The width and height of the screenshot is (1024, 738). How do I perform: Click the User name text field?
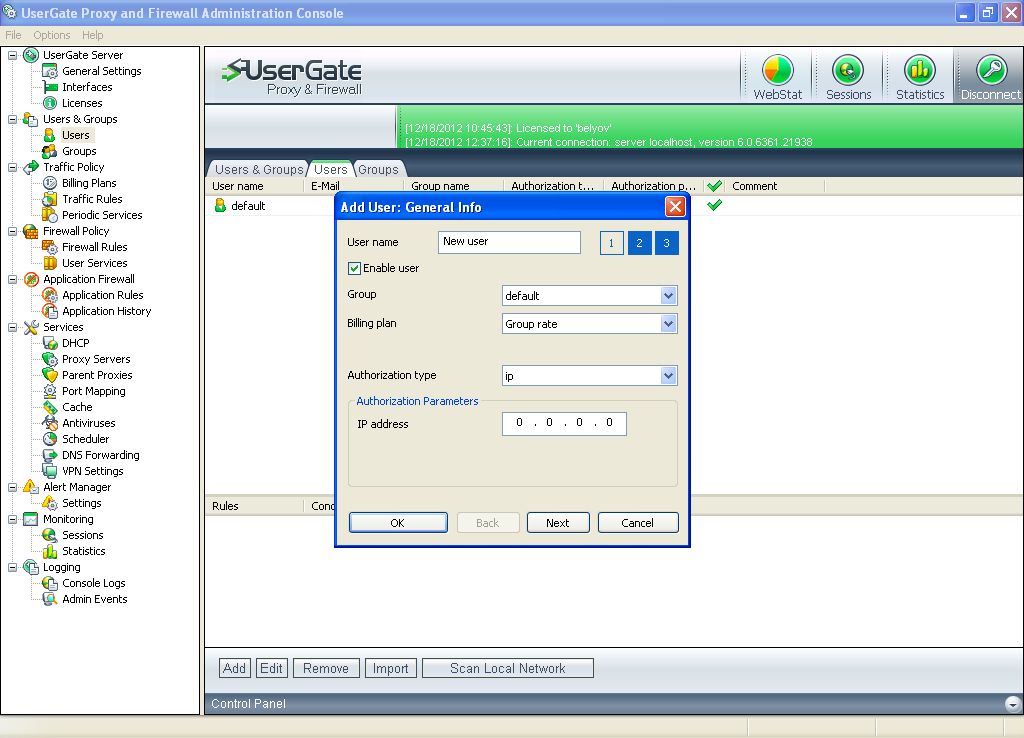pos(509,242)
